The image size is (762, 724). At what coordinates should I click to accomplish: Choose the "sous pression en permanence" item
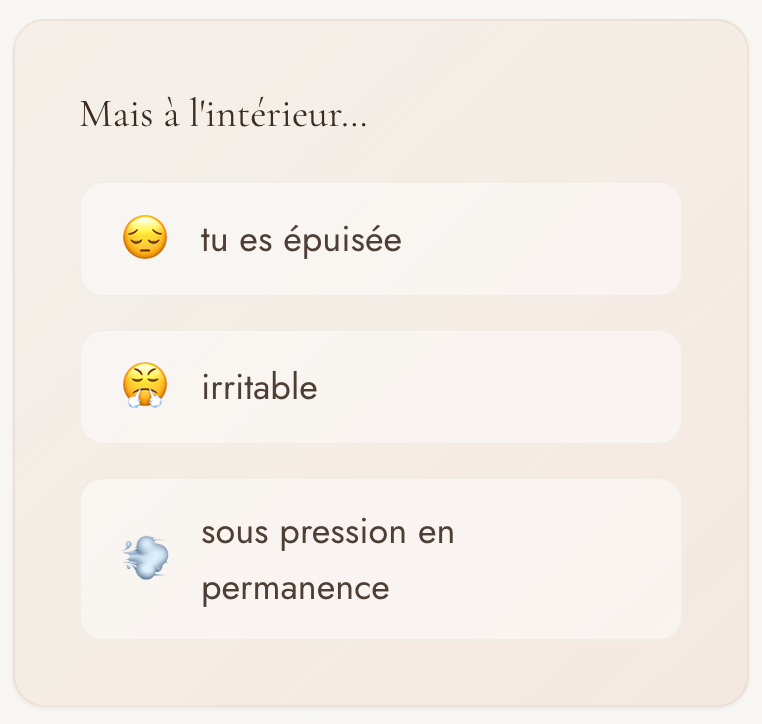[327, 560]
